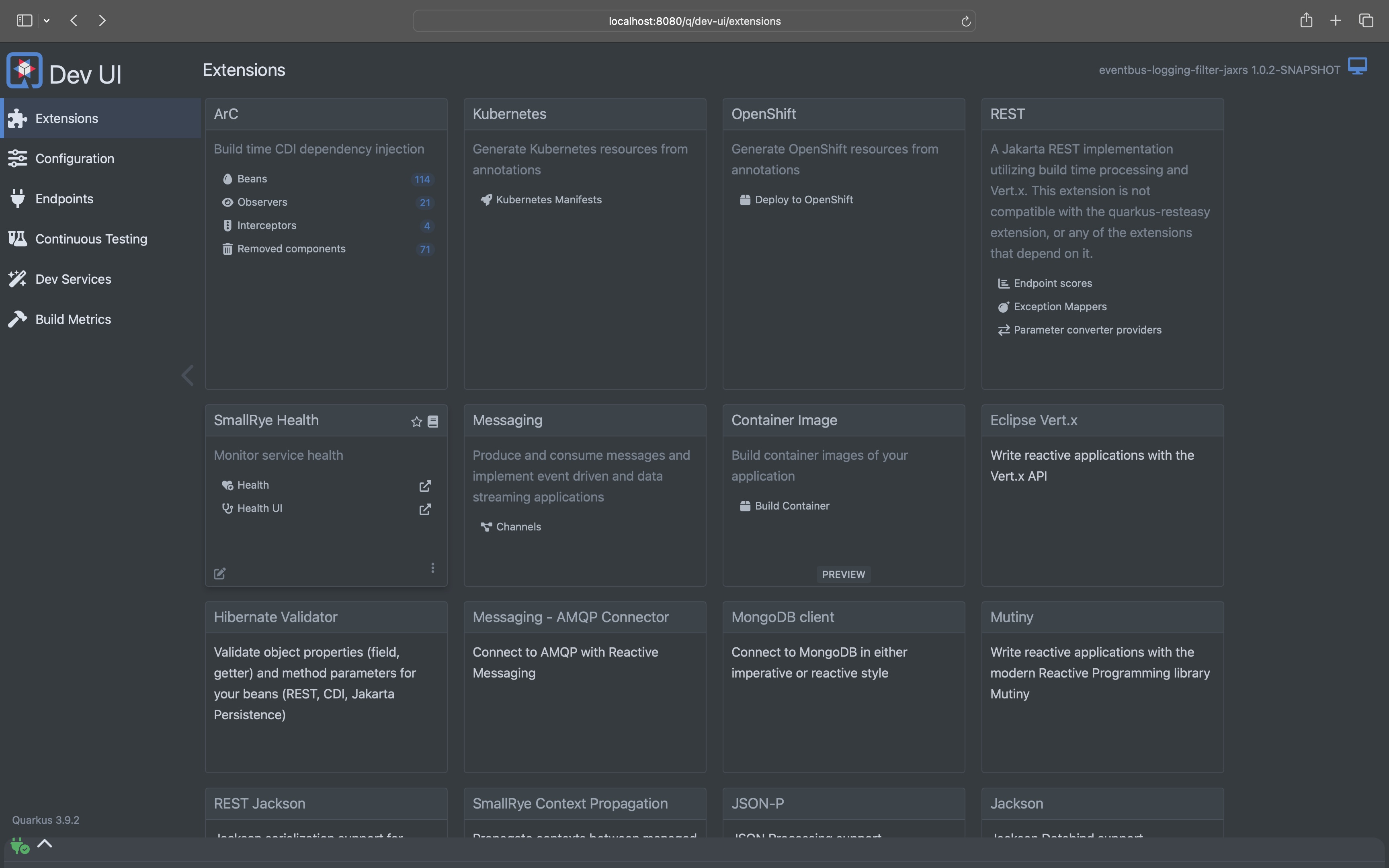Reload the page using refresh icon
Image resolution: width=1389 pixels, height=868 pixels.
tap(965, 21)
